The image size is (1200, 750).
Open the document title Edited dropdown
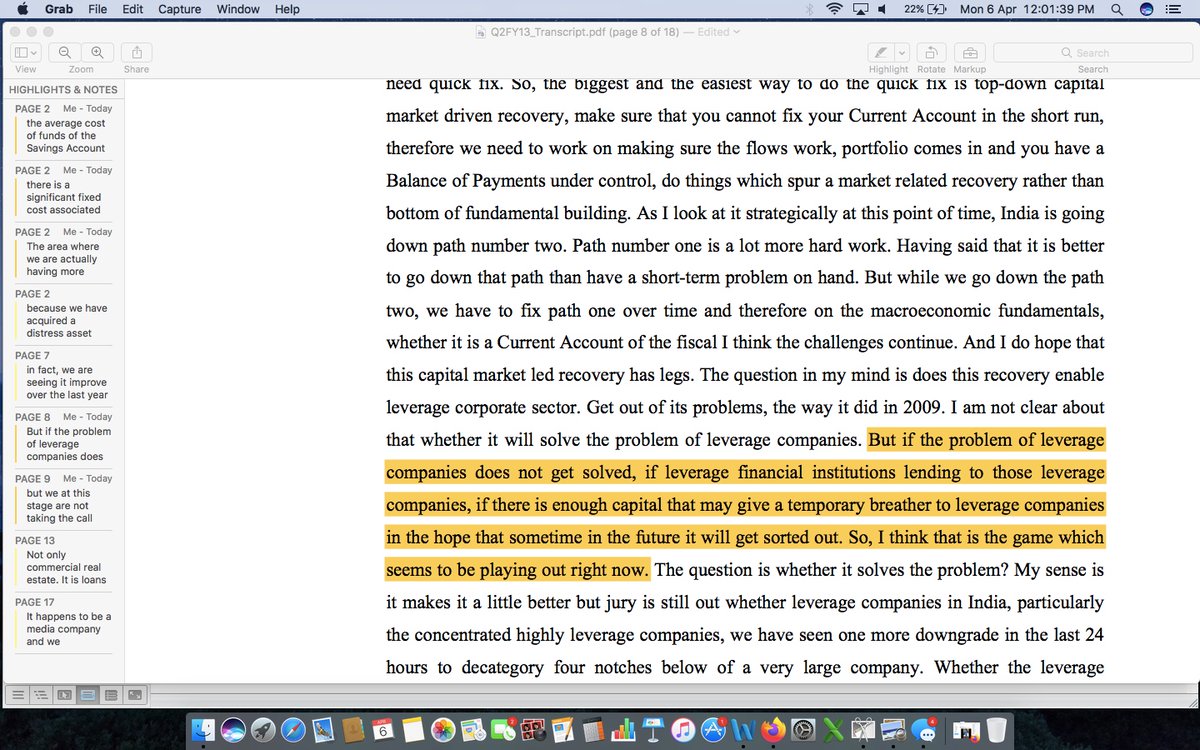coord(720,32)
